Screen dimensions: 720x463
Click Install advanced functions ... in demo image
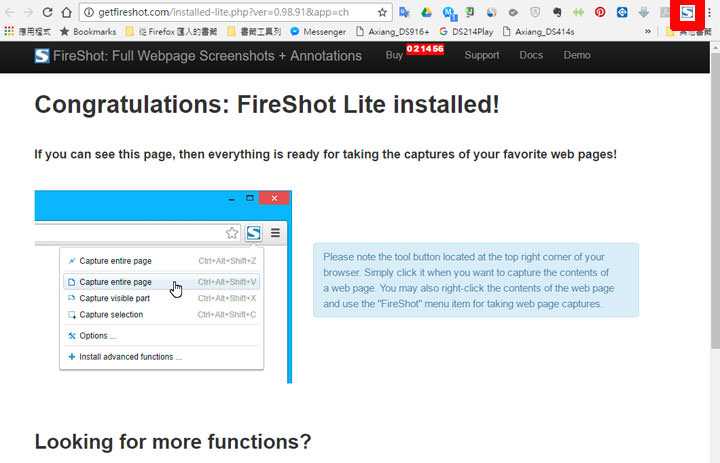[x=162, y=357]
